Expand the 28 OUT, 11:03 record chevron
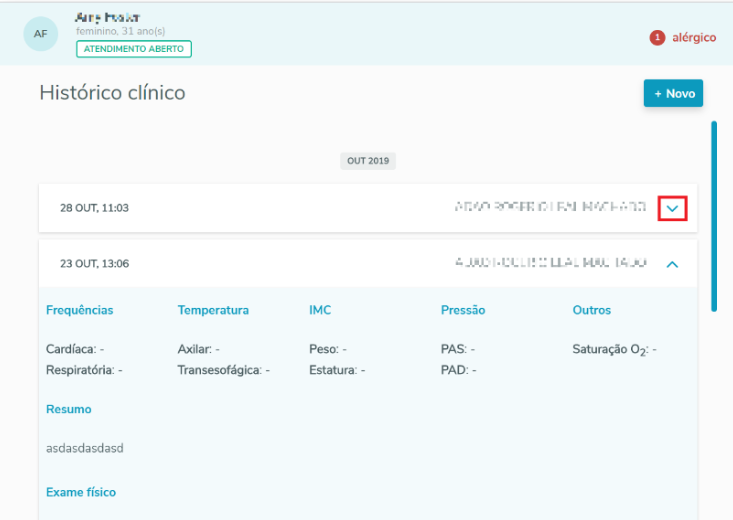Screen dimensions: 733x520 tap(672, 209)
